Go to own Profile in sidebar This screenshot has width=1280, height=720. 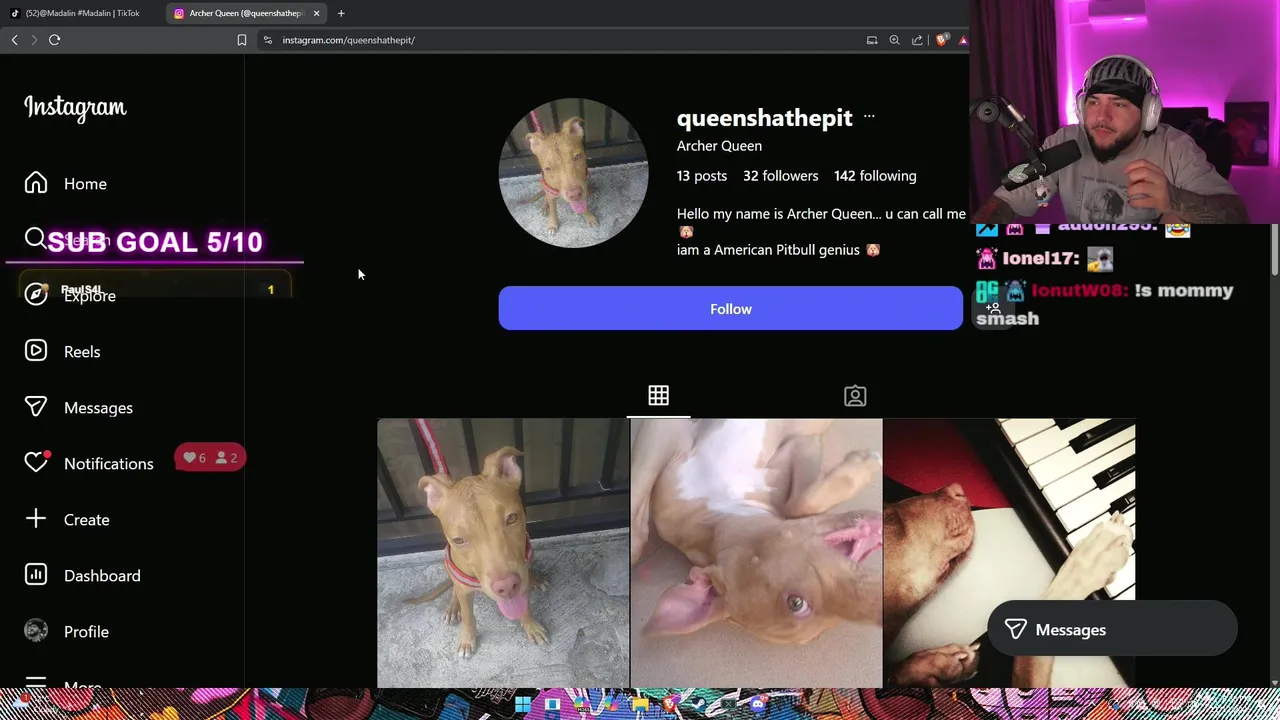pyautogui.click(x=66, y=632)
